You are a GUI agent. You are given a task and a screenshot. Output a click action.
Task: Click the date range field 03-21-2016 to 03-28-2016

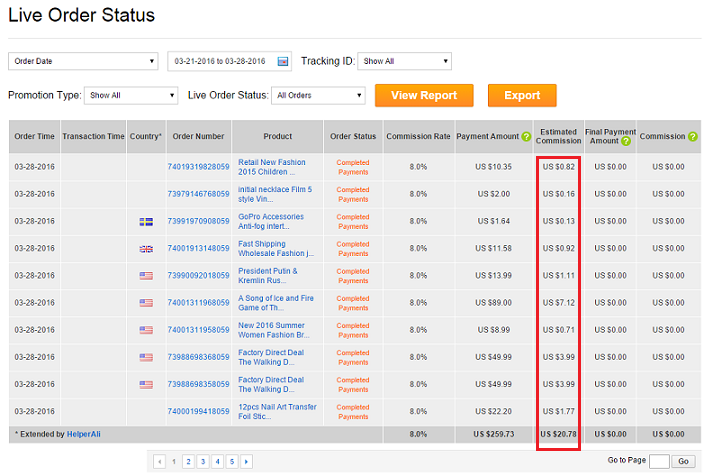click(230, 61)
